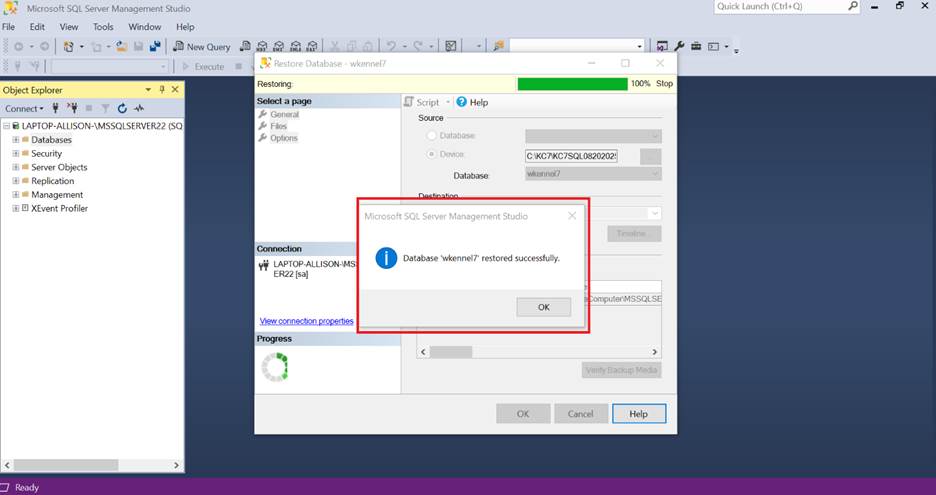Click the search icon in Quick Launch

click(x=853, y=6)
